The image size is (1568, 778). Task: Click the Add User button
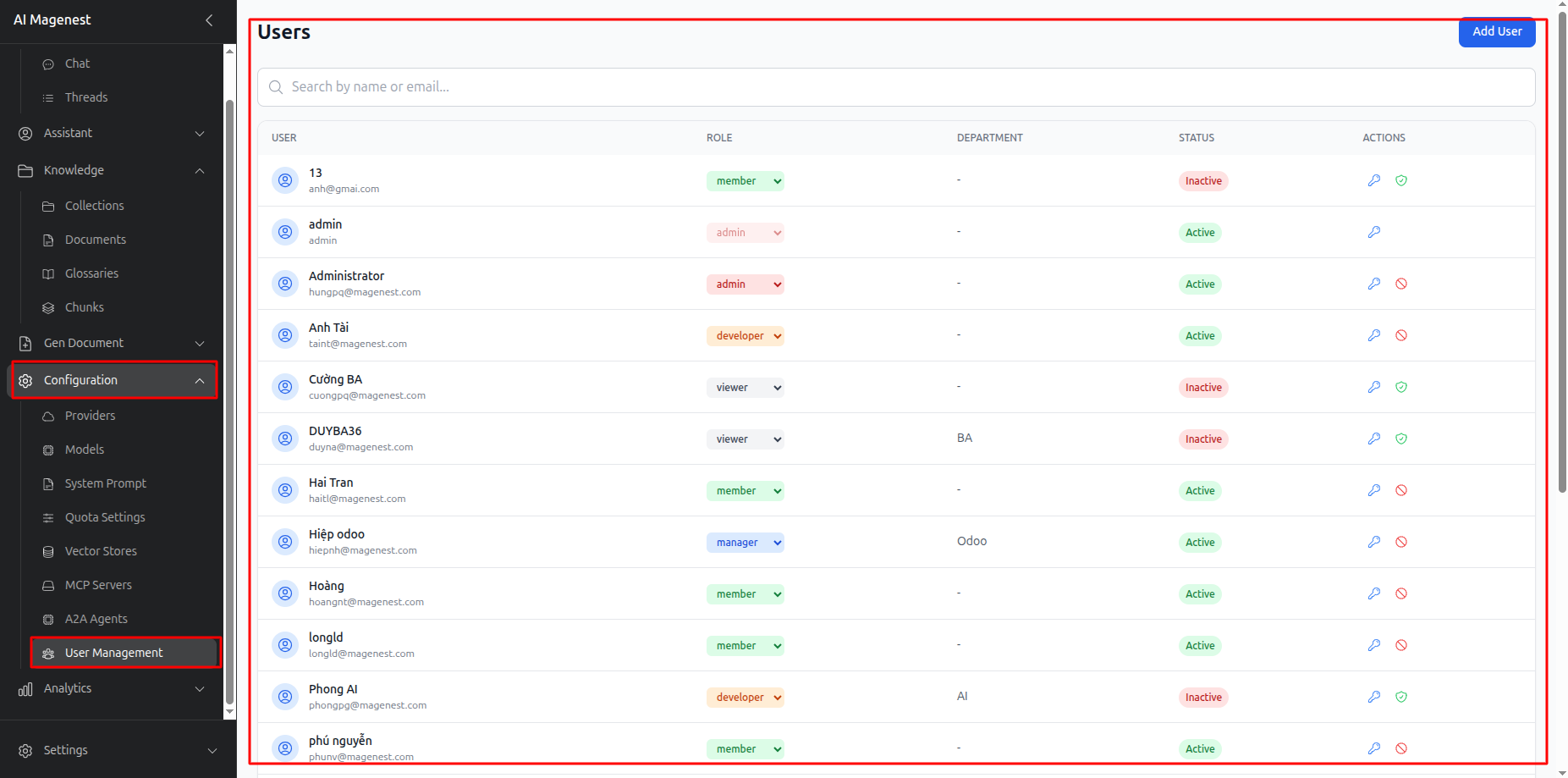(1497, 31)
